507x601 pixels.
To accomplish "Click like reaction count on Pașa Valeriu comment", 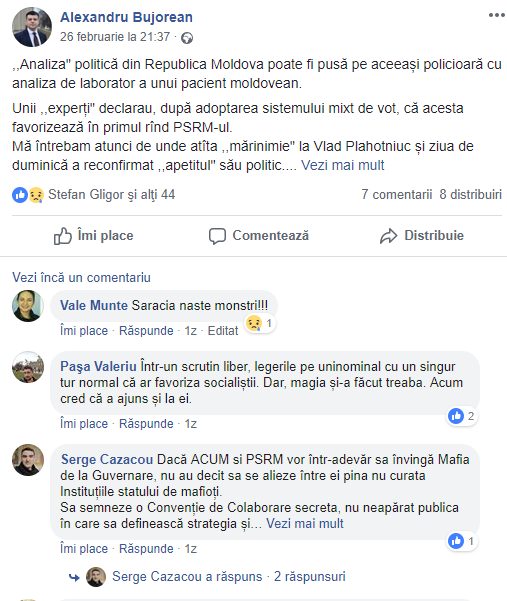I will pos(462,416).
